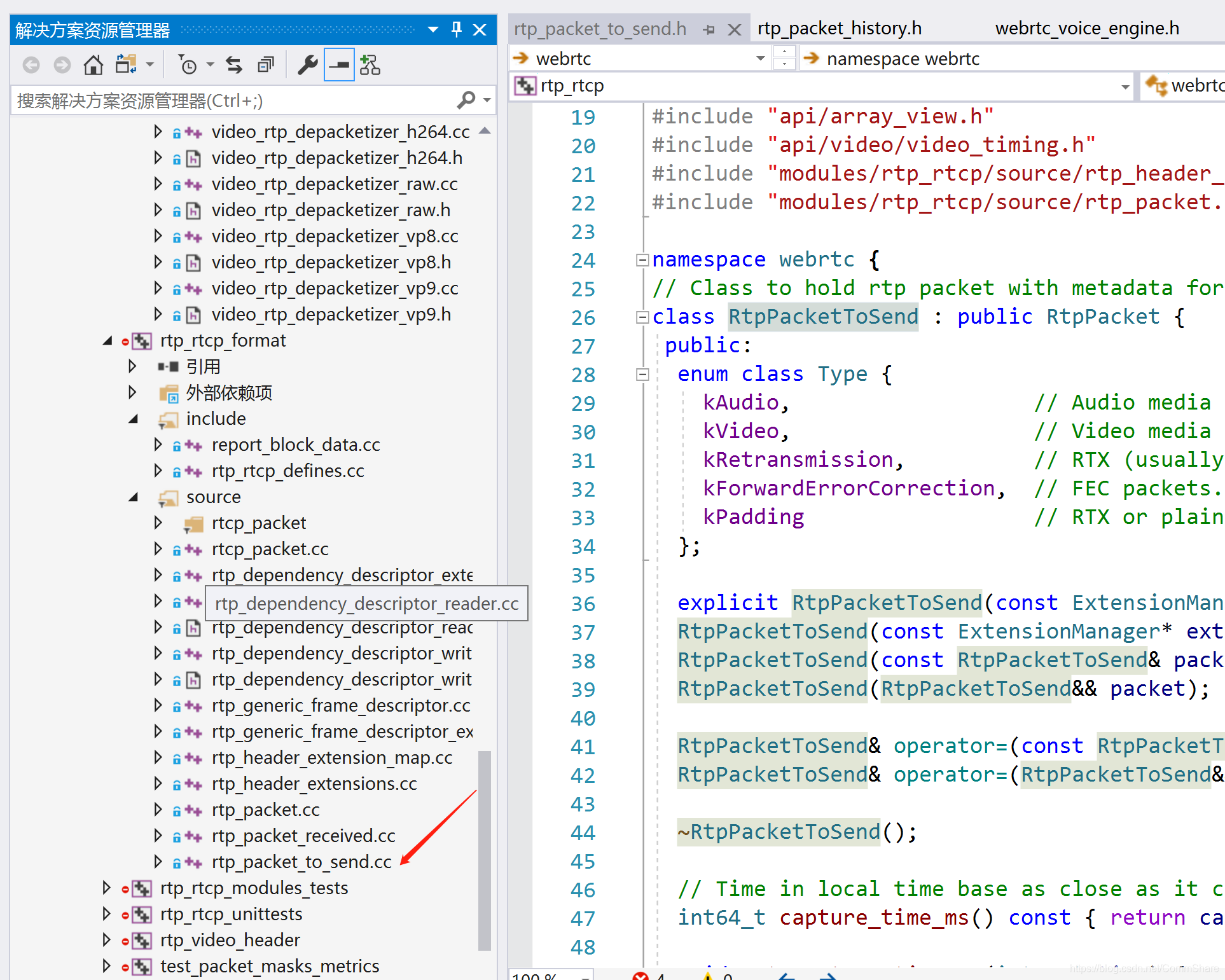1225x980 pixels.
Task: Expand the rtcp_packet folder
Action: (158, 523)
